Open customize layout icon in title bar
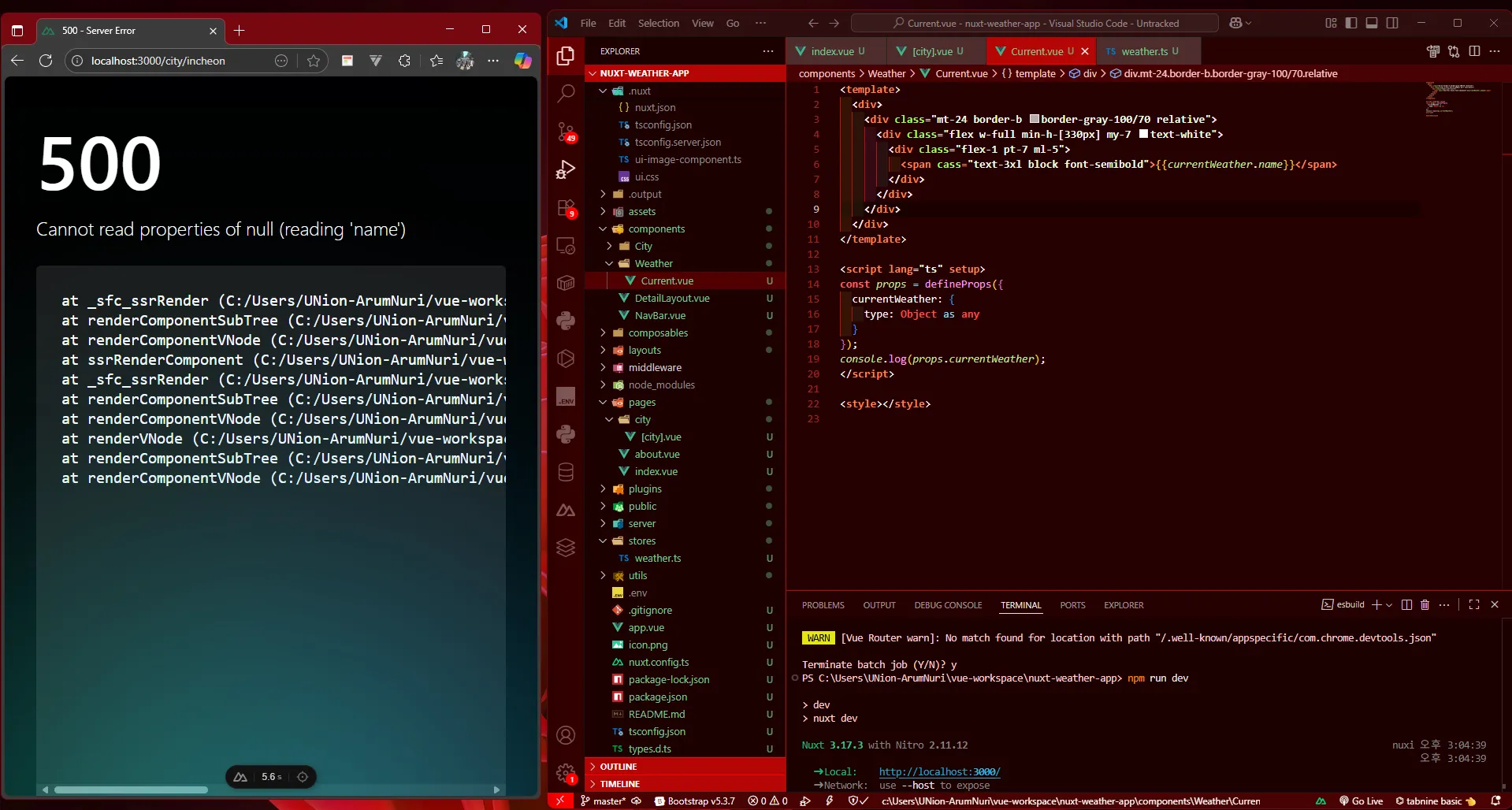The height and width of the screenshot is (810, 1512). point(1331,23)
